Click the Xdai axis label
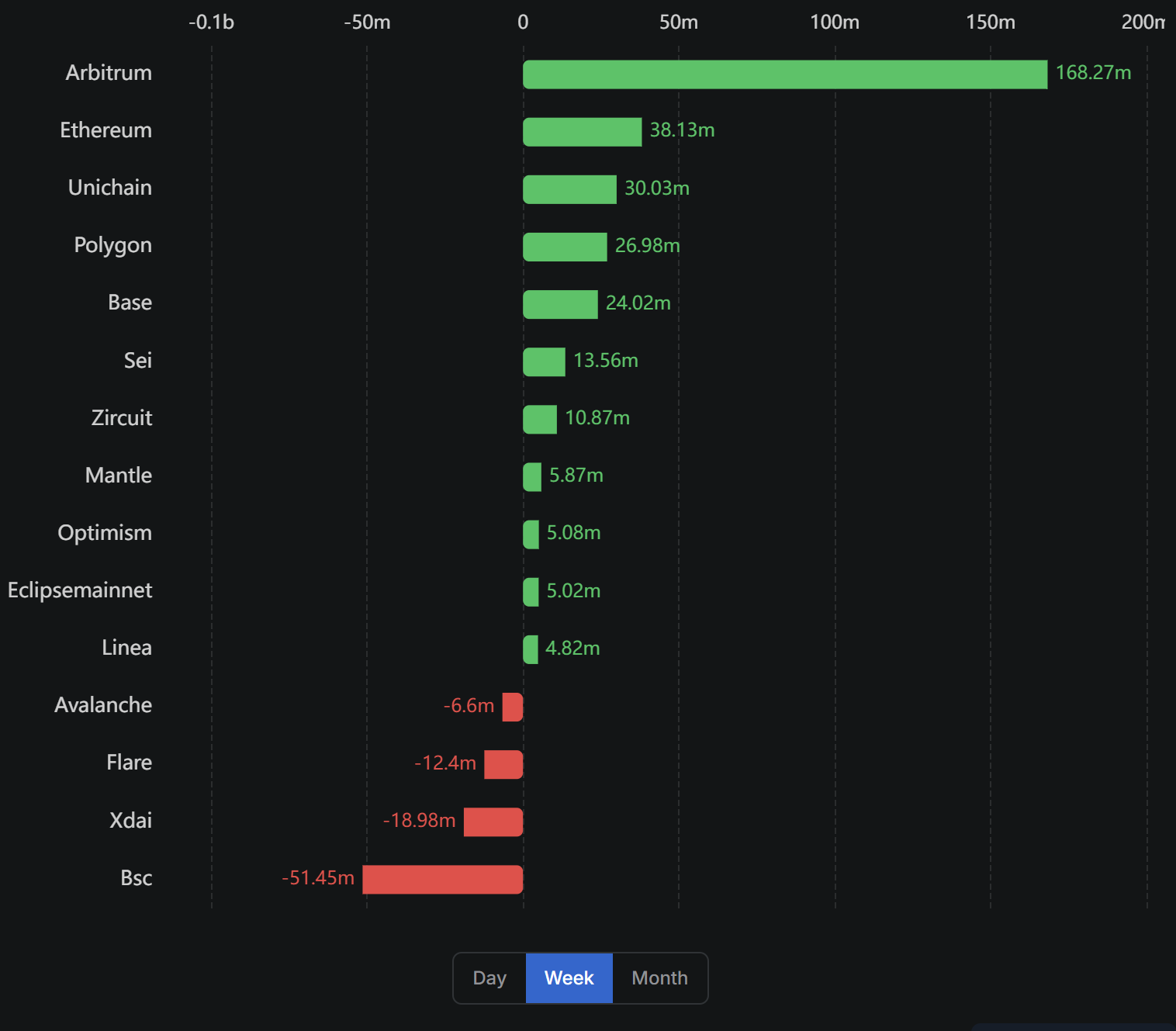The height and width of the screenshot is (1031, 1176). (x=131, y=821)
